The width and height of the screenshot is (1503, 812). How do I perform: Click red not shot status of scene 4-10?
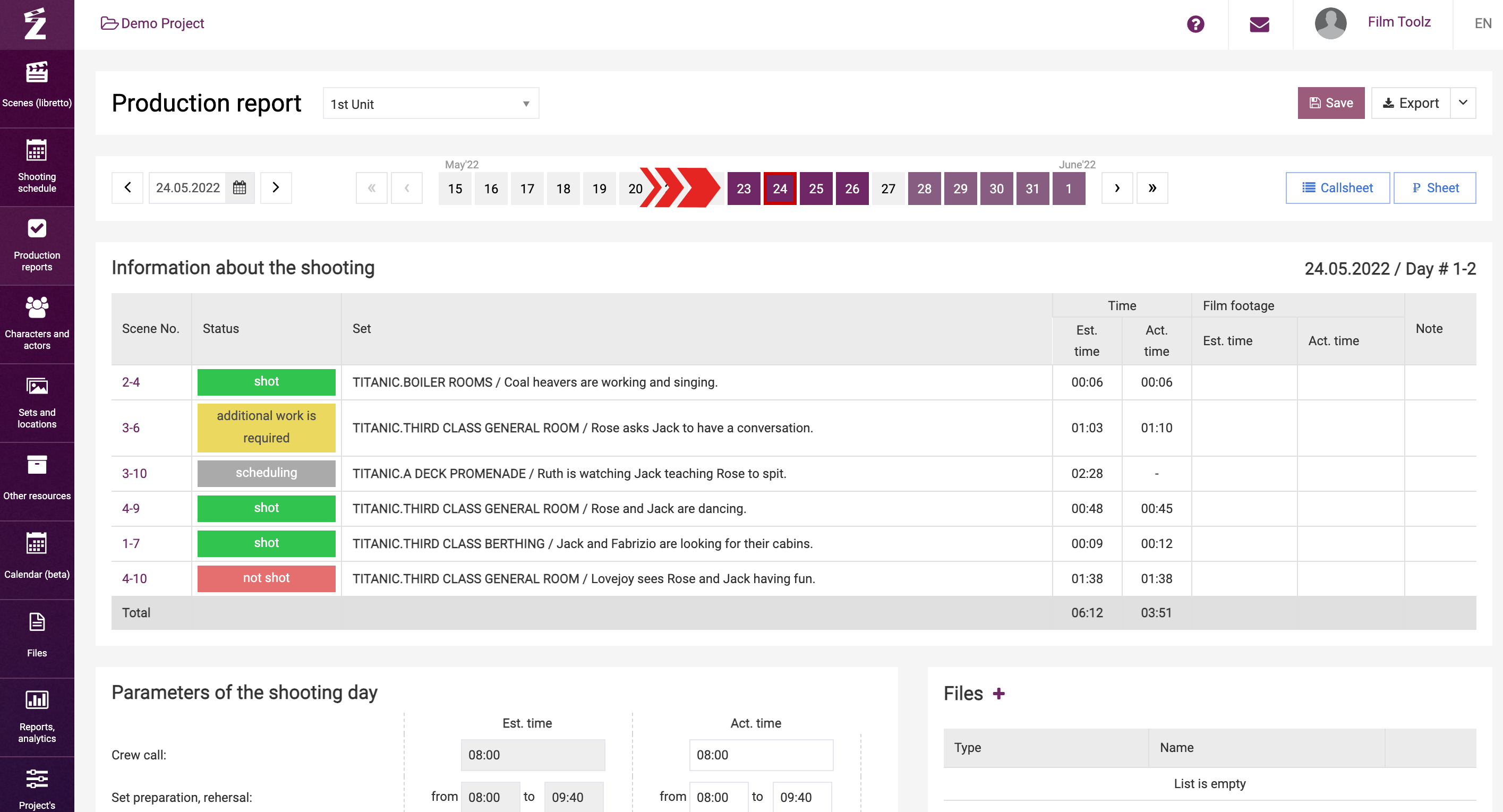[266, 578]
